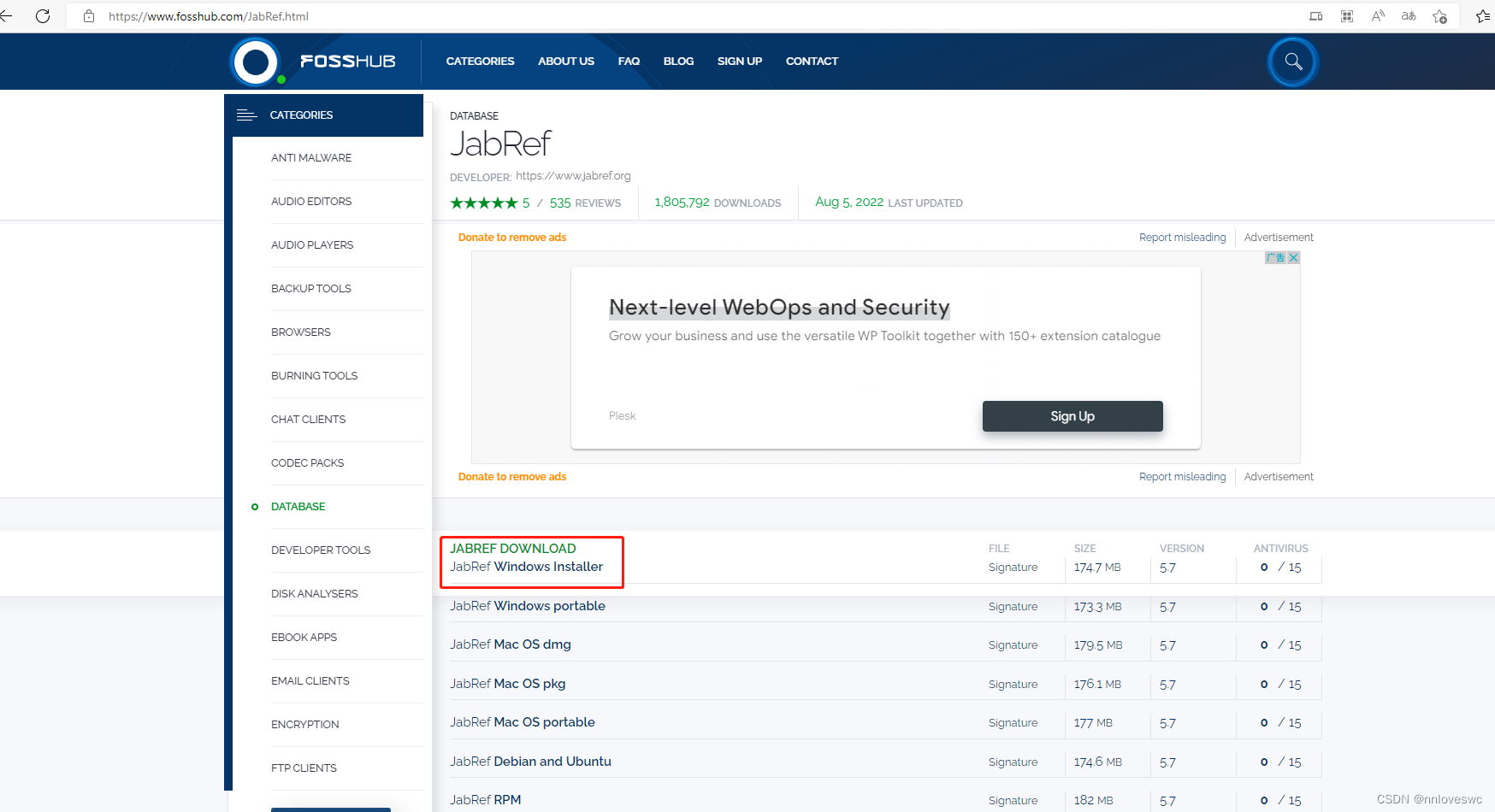
Task: Click the lower Report misleading link
Action: [x=1182, y=477]
